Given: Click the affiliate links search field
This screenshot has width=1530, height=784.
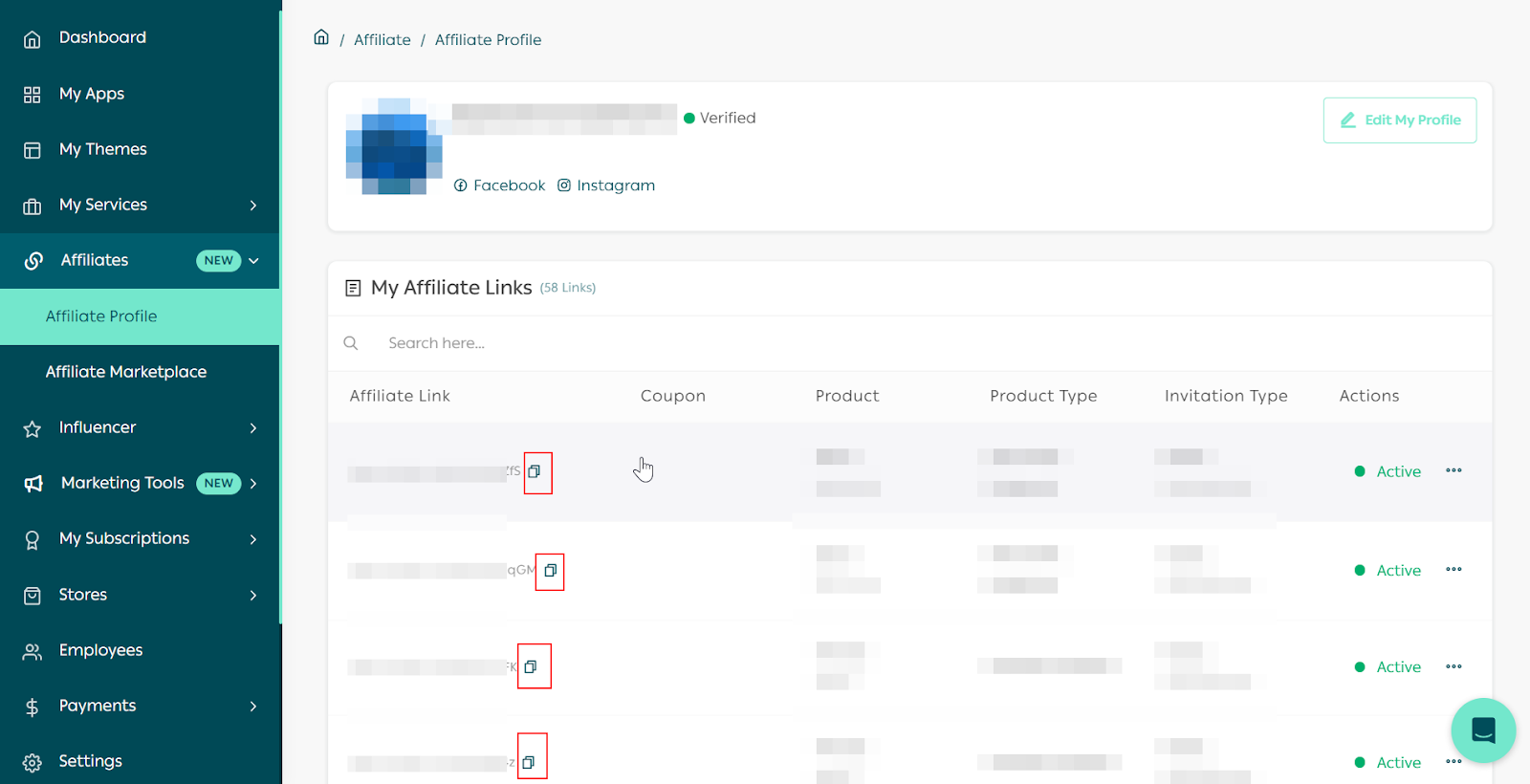Looking at the screenshot, I should click(574, 343).
